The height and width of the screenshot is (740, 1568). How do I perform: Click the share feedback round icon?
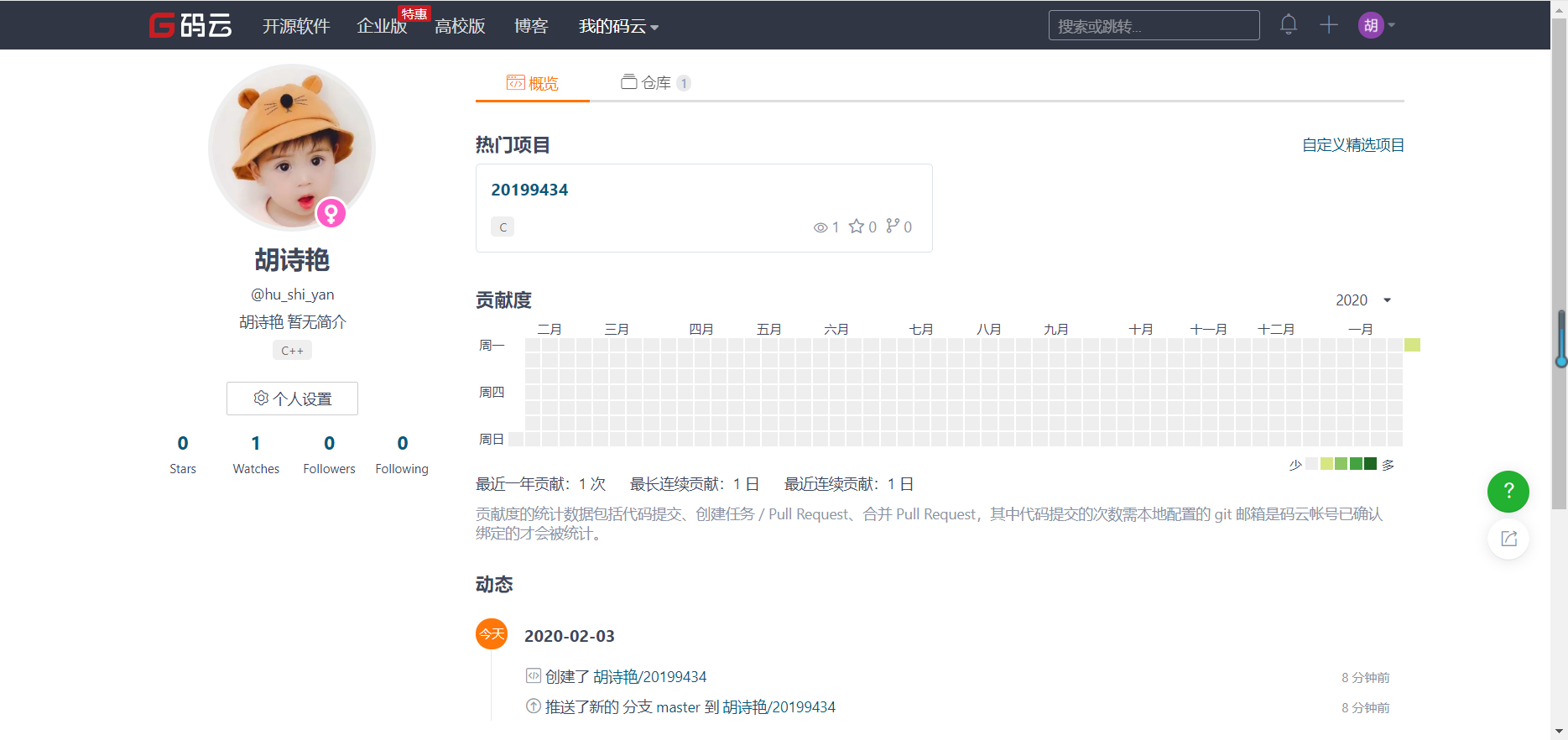tap(1508, 539)
